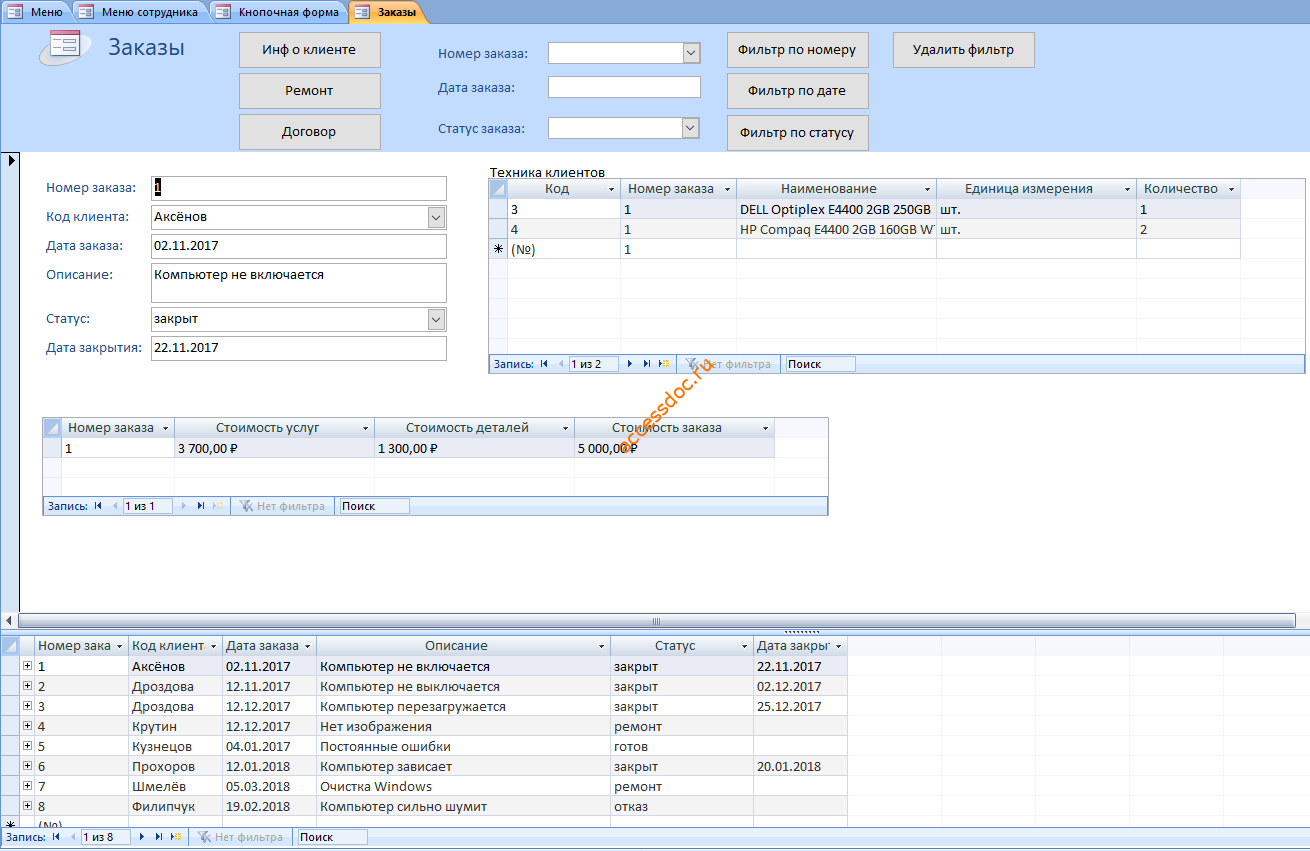Switch to the Меню сотрудника tab
1310x851 pixels.
point(140,12)
